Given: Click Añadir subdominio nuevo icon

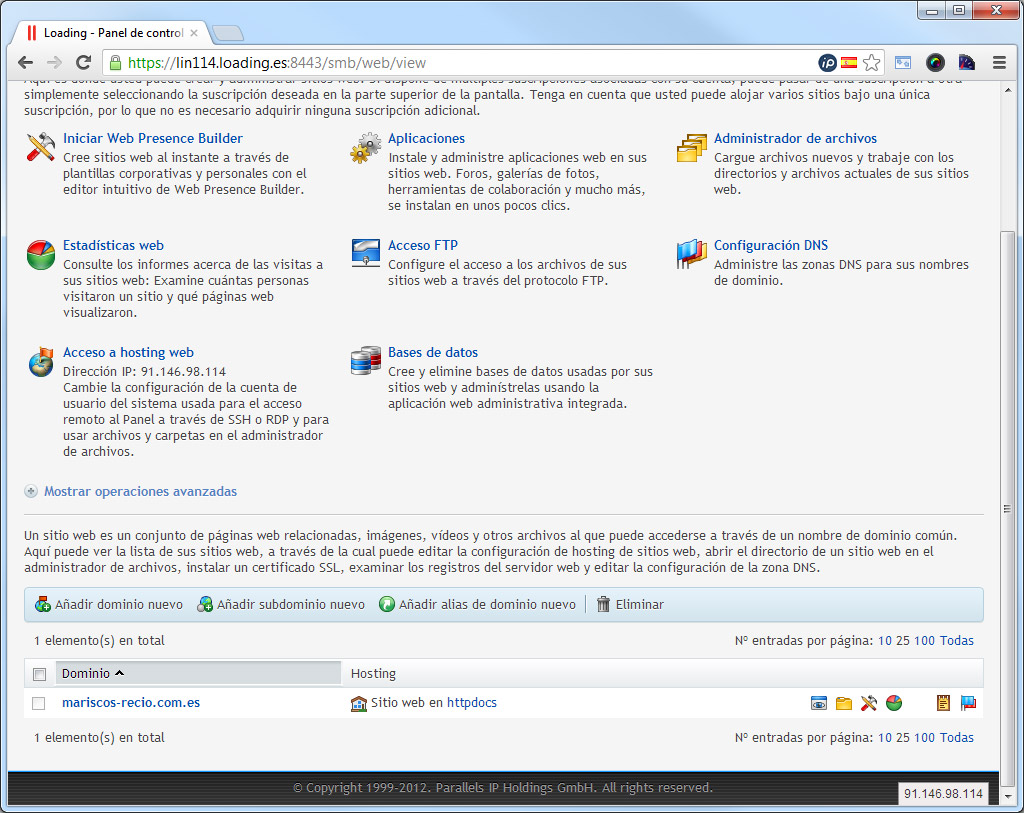Looking at the screenshot, I should tap(205, 604).
